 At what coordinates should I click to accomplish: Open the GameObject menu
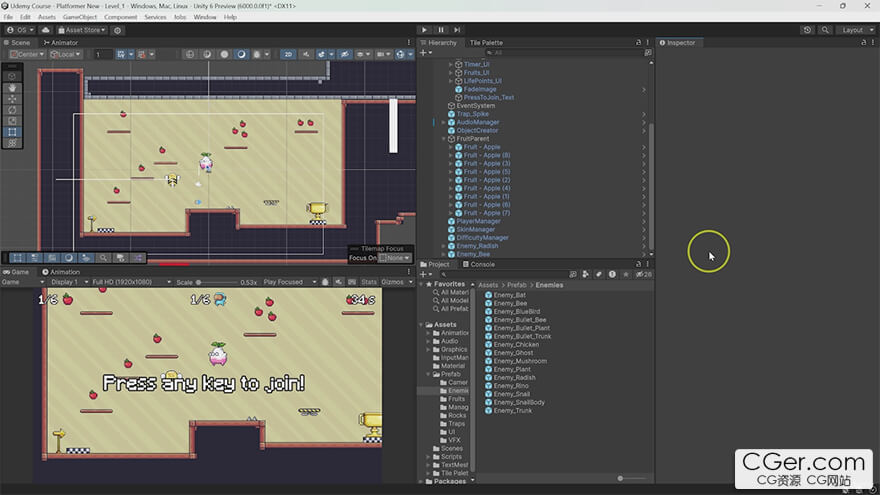(x=80, y=17)
